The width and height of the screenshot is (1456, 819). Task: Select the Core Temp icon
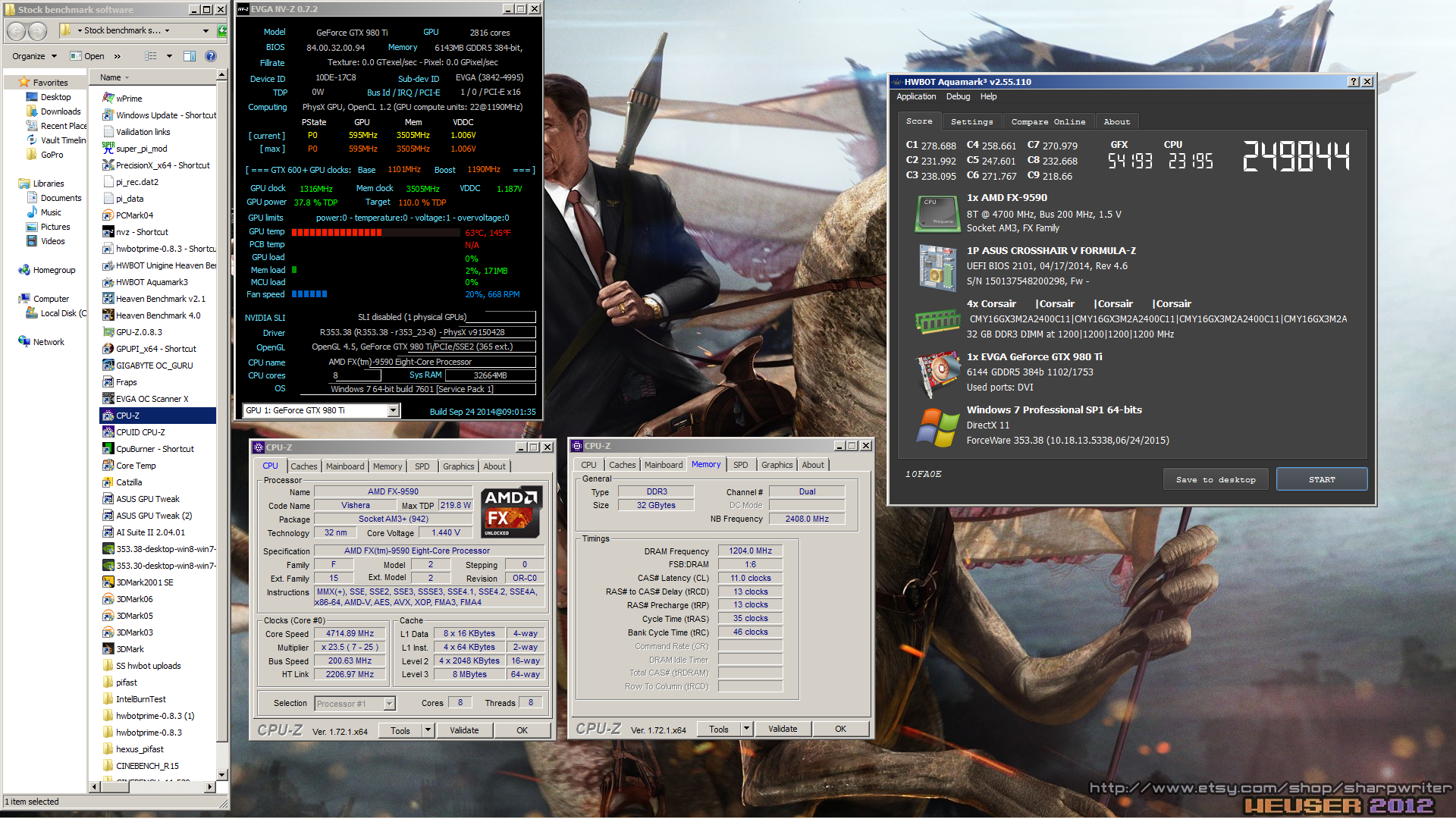click(108, 466)
